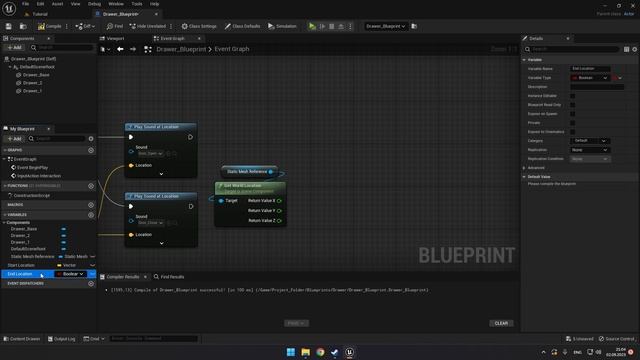640x360 pixels.
Task: Open Class Defaults
Action: coord(242,26)
